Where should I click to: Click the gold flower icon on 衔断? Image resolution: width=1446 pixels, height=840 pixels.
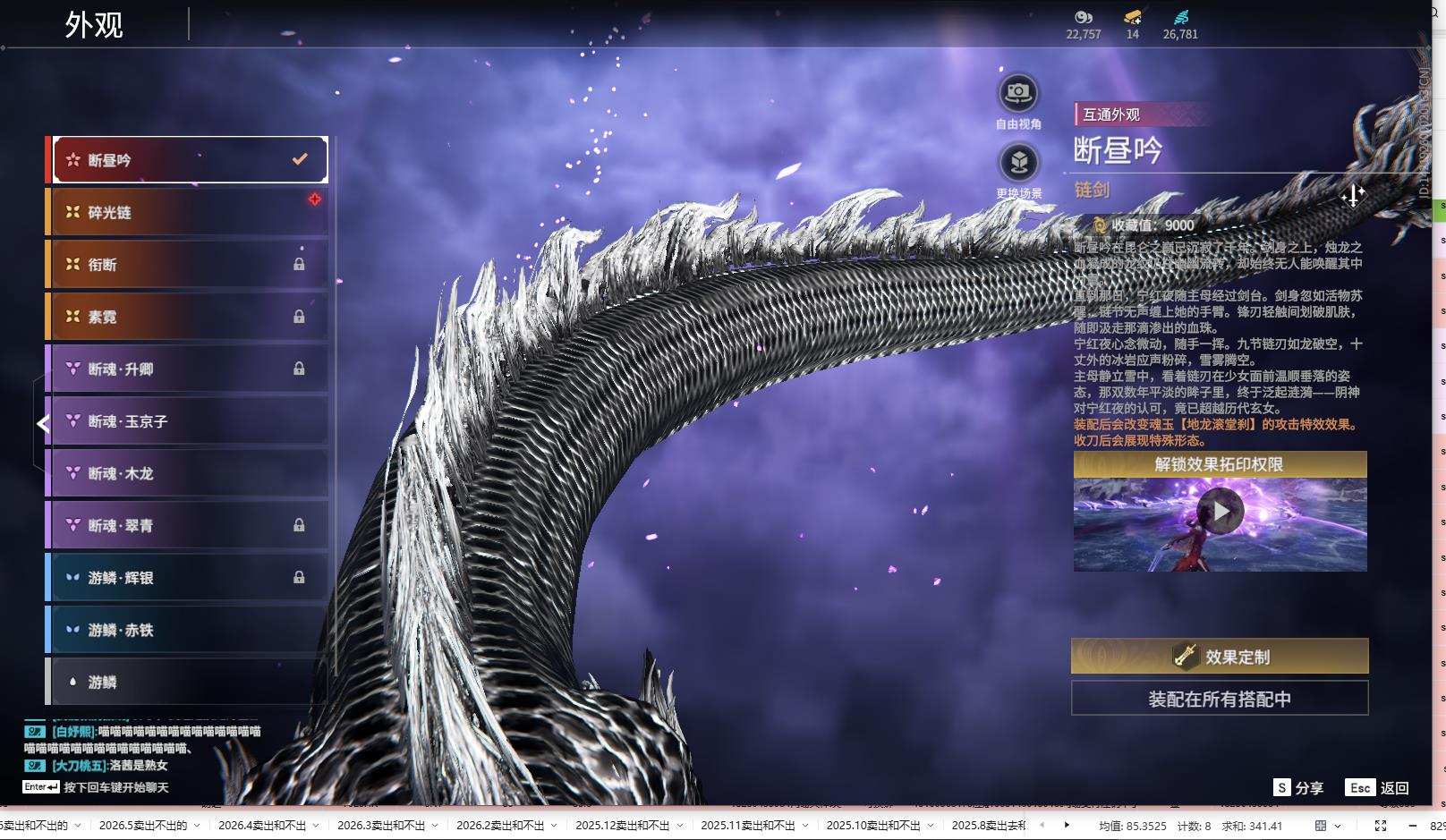pos(72,264)
